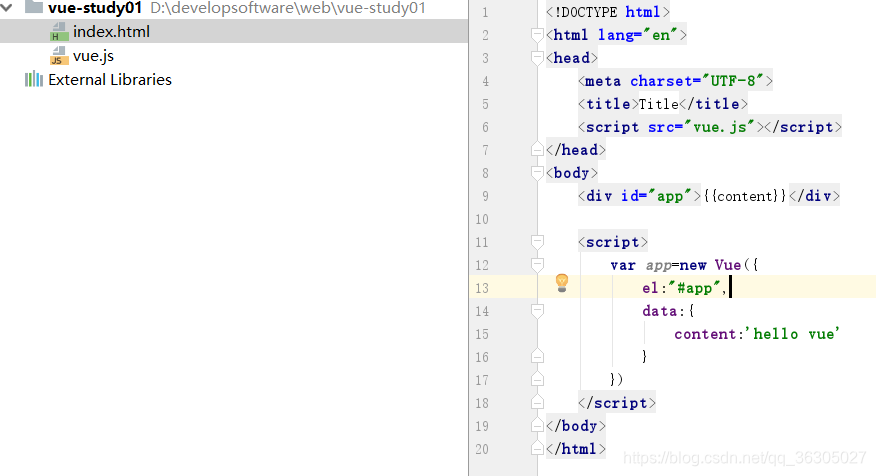Viewport: 876px width, 476px height.
Task: Click fold end marker on line 16
Action: coord(537,356)
